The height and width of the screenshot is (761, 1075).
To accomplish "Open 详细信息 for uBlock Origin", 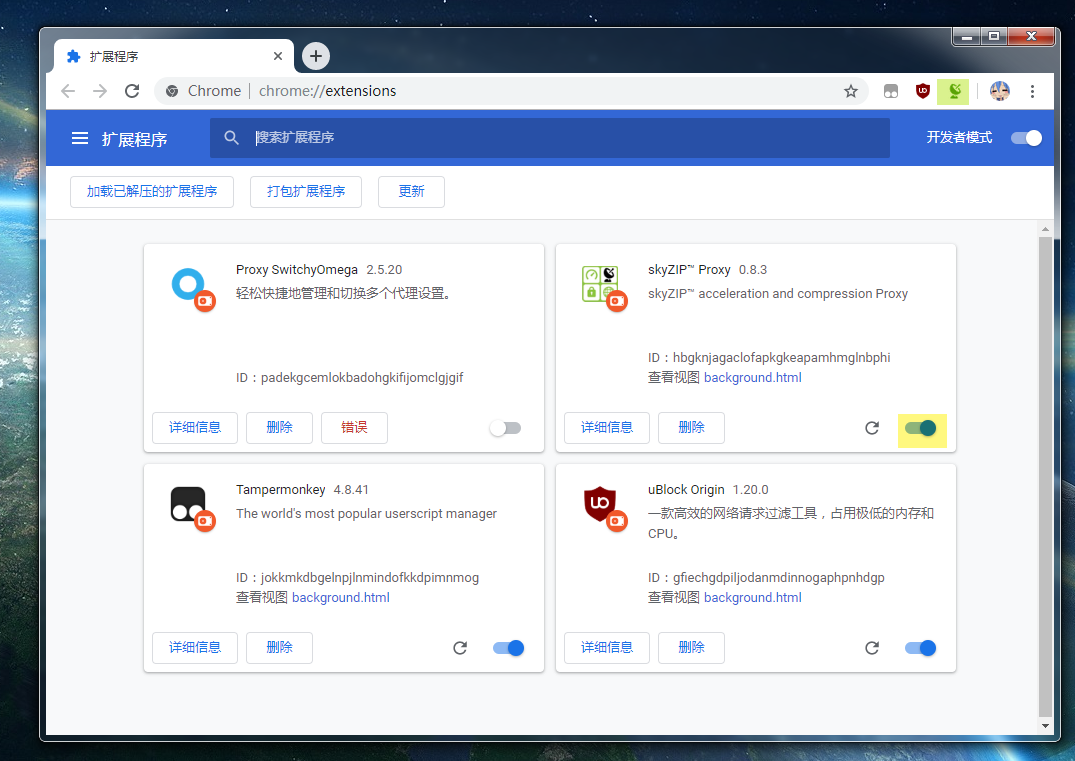I will coord(607,649).
